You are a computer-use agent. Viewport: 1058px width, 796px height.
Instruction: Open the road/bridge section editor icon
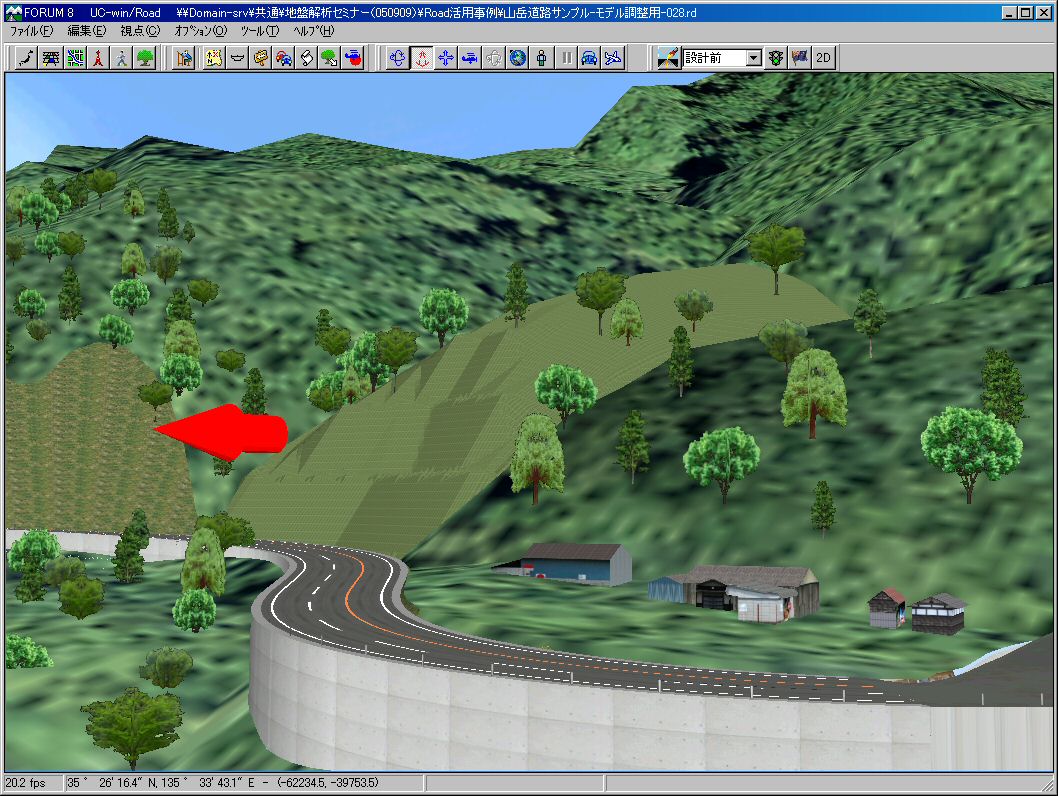51,58
